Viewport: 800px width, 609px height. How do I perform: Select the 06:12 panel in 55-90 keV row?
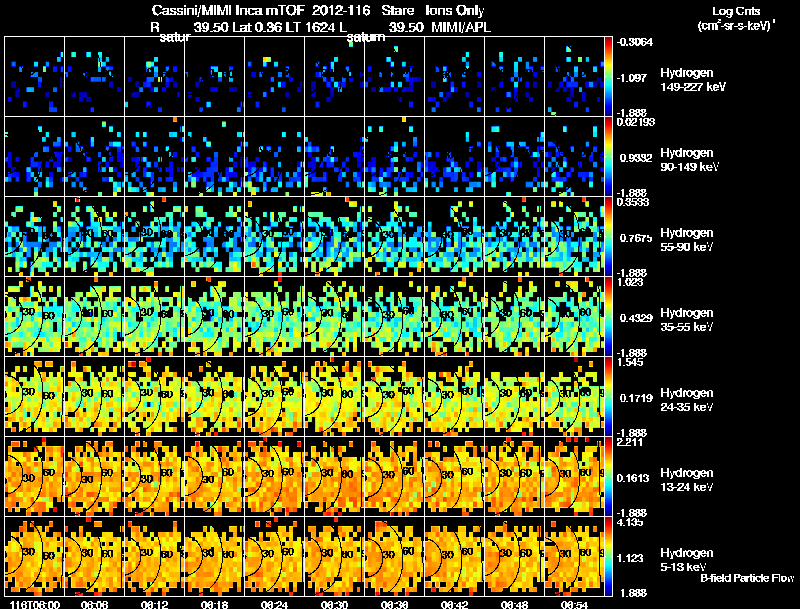point(155,236)
